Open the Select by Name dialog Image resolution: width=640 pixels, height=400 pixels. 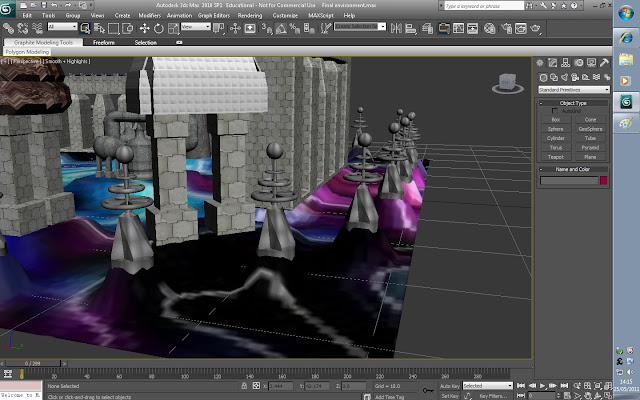(x=99, y=28)
